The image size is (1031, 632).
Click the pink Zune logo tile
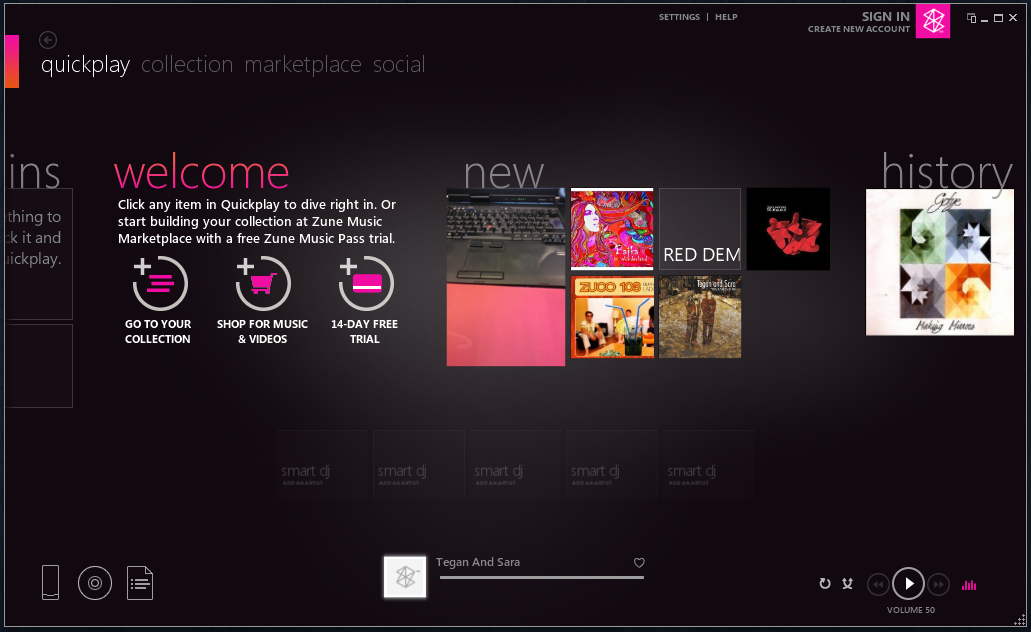(x=932, y=21)
